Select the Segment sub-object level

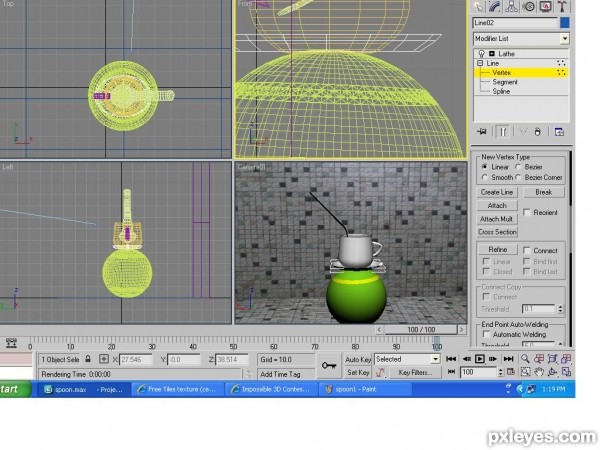pos(505,82)
